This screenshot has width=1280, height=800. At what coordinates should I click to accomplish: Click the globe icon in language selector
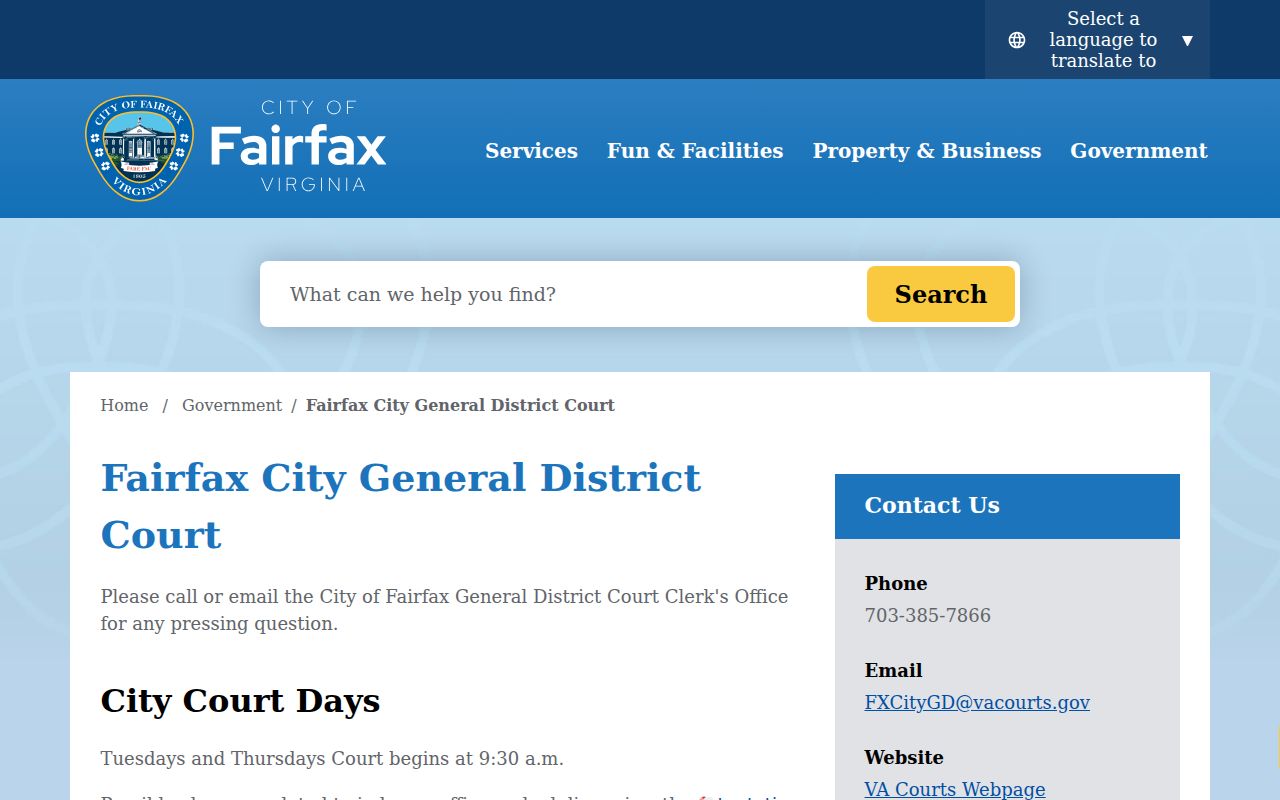(x=1017, y=40)
